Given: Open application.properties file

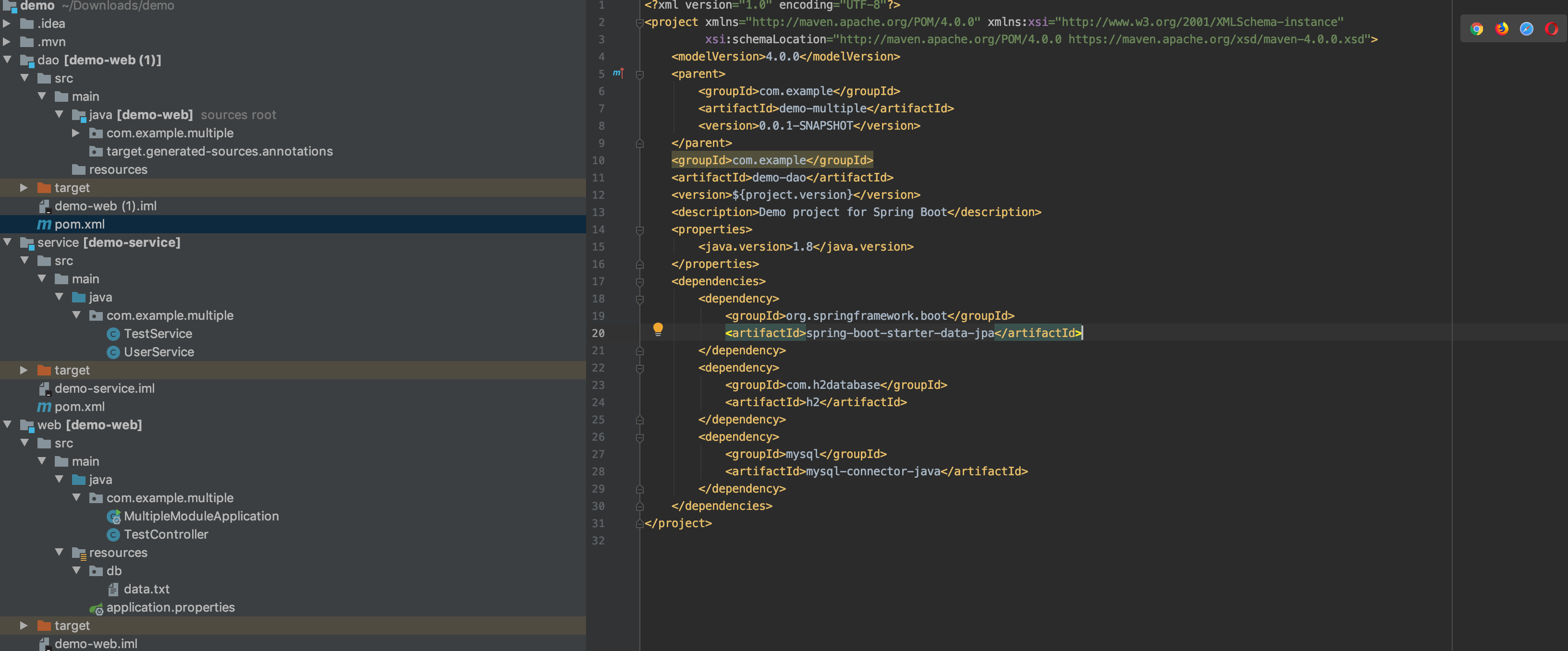Looking at the screenshot, I should (171, 607).
